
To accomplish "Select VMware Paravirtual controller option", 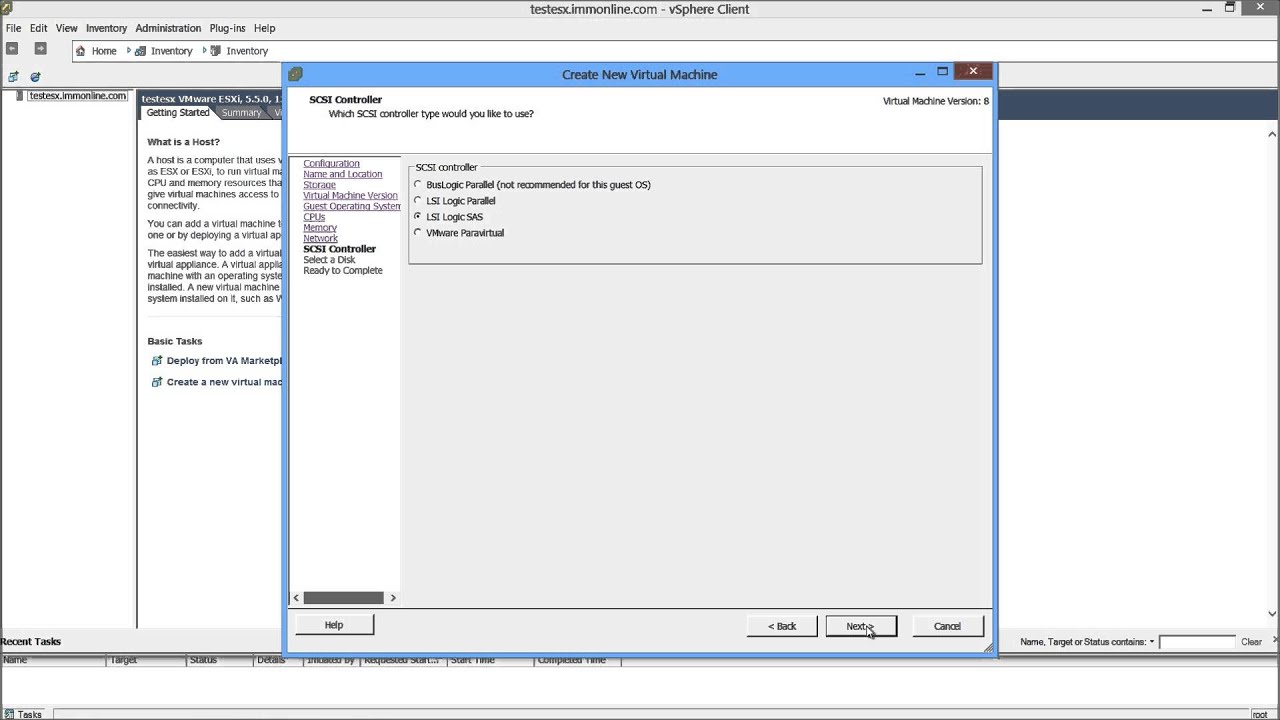I will [x=418, y=233].
